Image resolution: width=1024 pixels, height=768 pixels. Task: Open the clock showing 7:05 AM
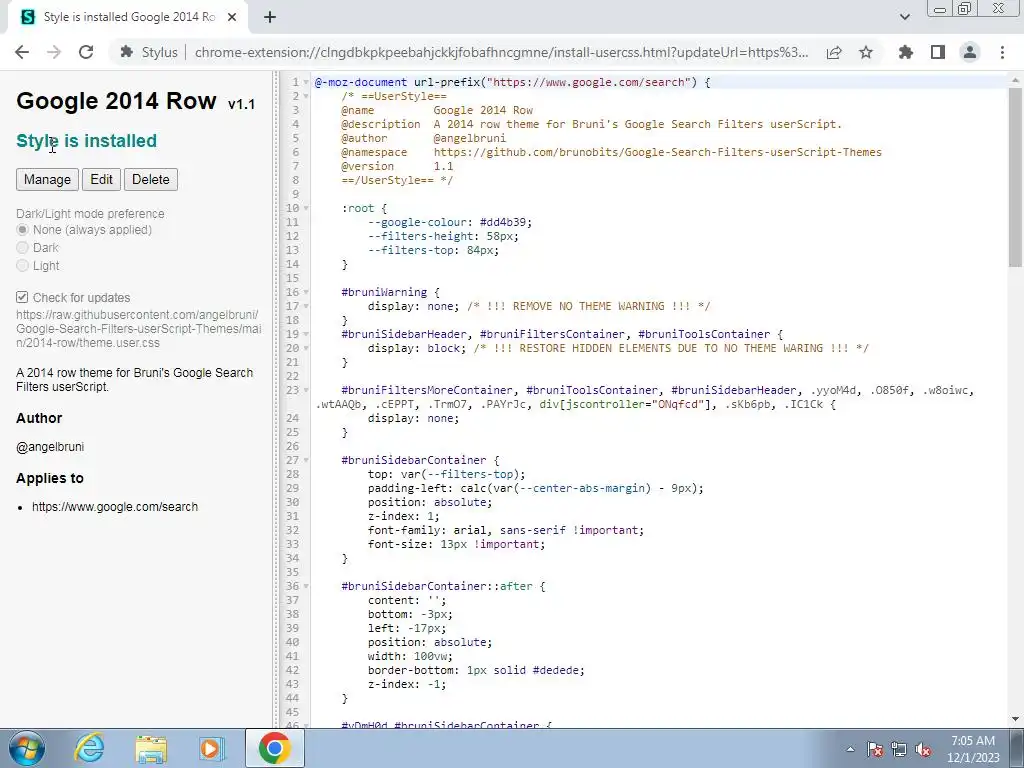coord(973,749)
